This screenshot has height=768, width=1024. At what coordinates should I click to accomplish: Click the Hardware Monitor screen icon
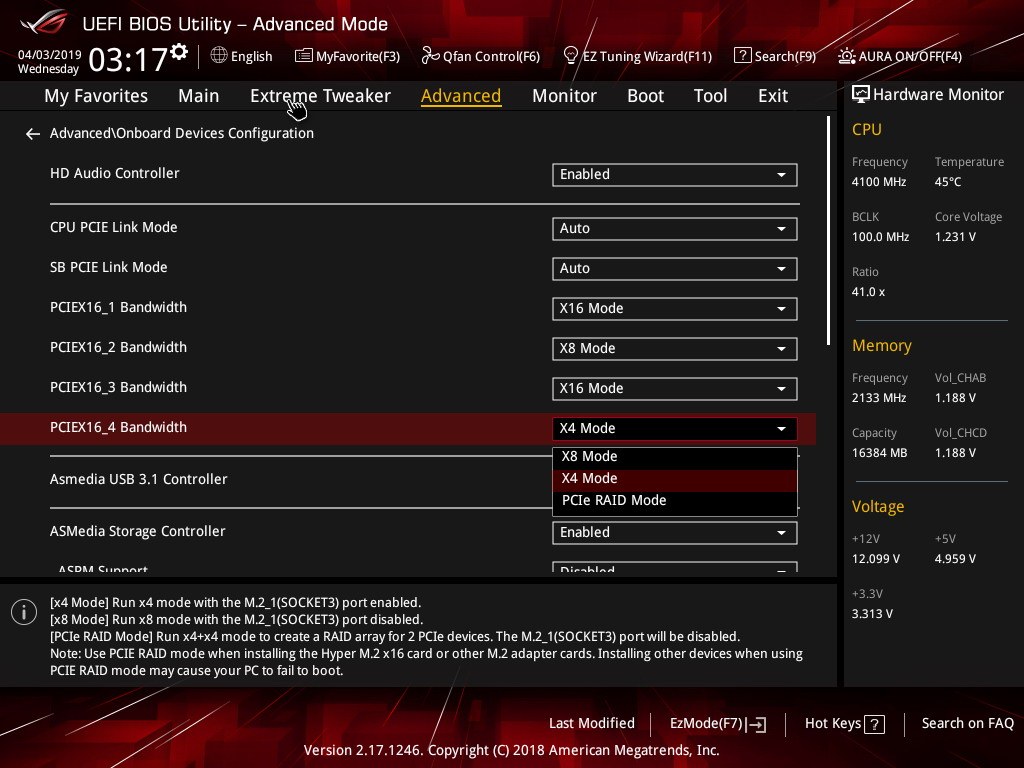pos(861,95)
